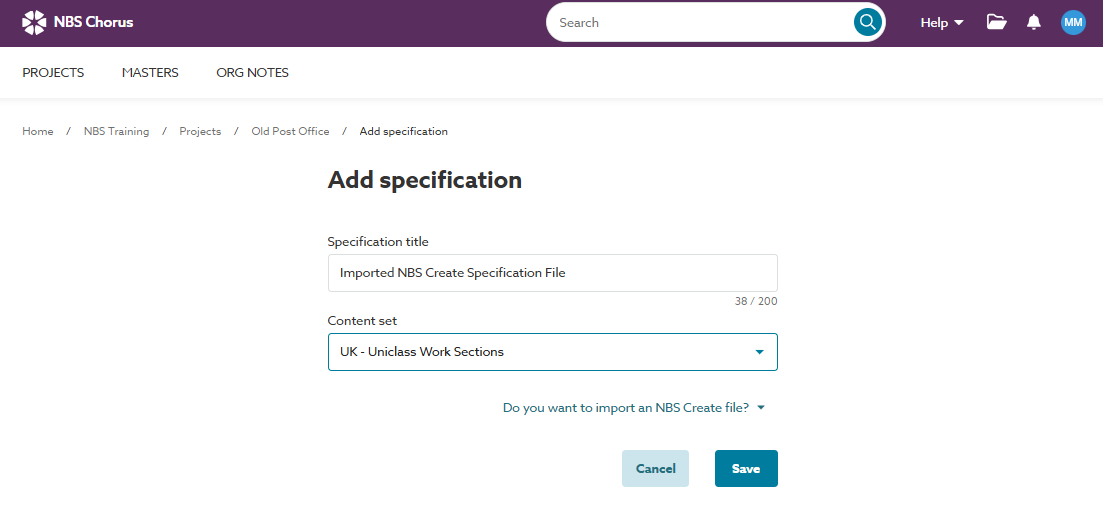The height and width of the screenshot is (520, 1103).
Task: Open the Projects breadcrumb link
Action: click(200, 131)
